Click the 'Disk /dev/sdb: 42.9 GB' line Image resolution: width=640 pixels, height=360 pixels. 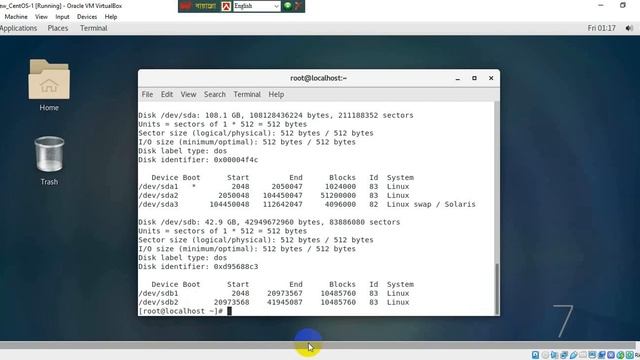pyautogui.click(x=269, y=222)
